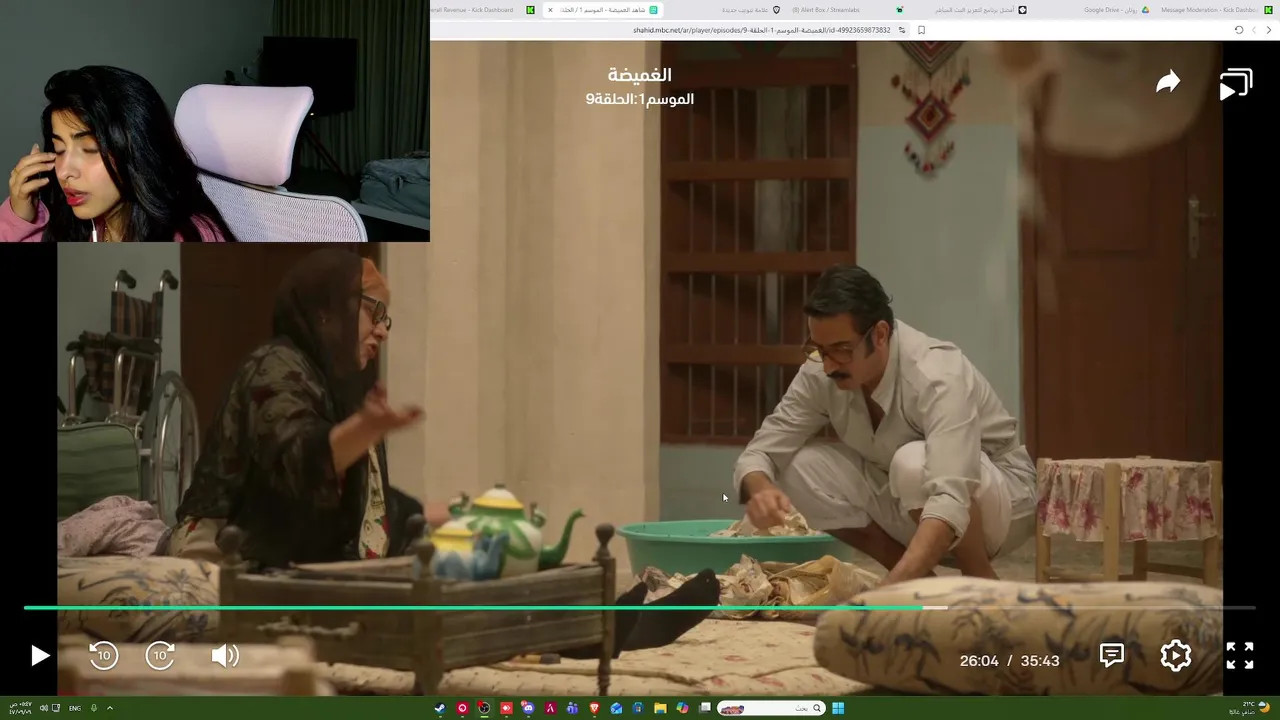1280x720 pixels.
Task: Enter fullscreen mode in the player
Action: pyautogui.click(x=1240, y=655)
